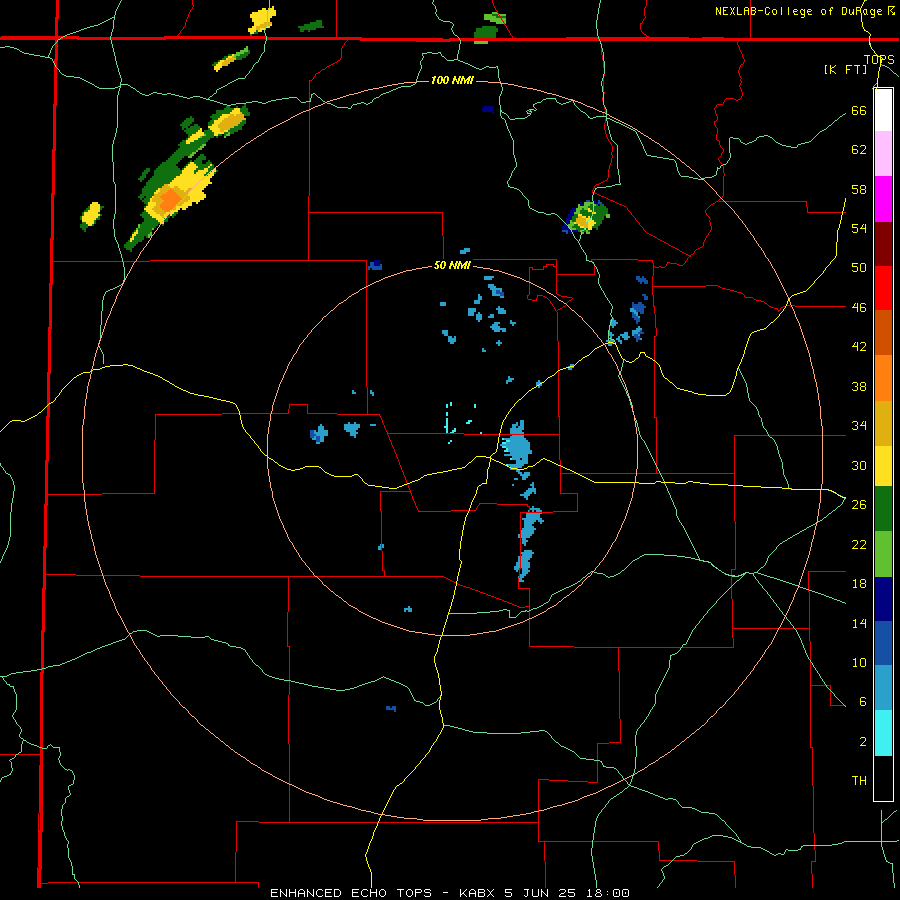
Task: Select the magenta swatch in the color scale
Action: click(883, 199)
